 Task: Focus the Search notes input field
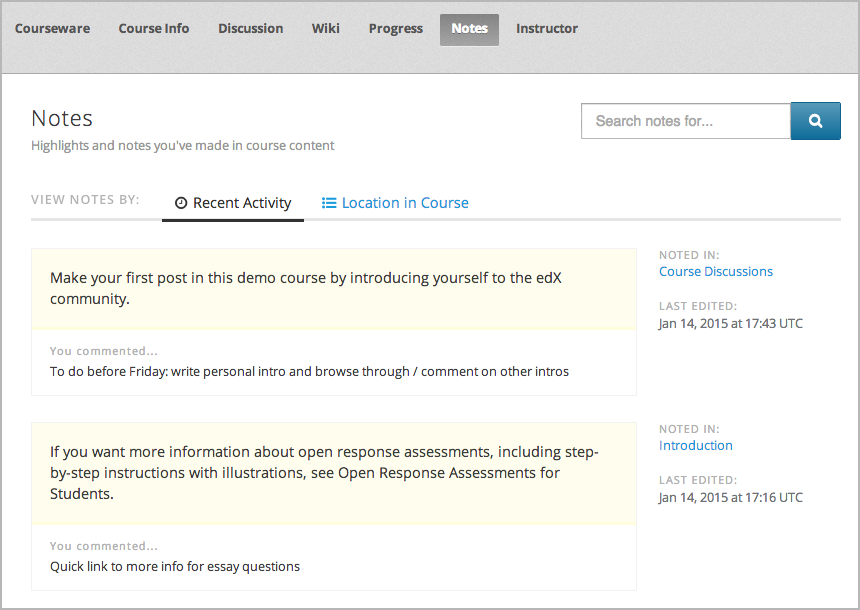(686, 121)
